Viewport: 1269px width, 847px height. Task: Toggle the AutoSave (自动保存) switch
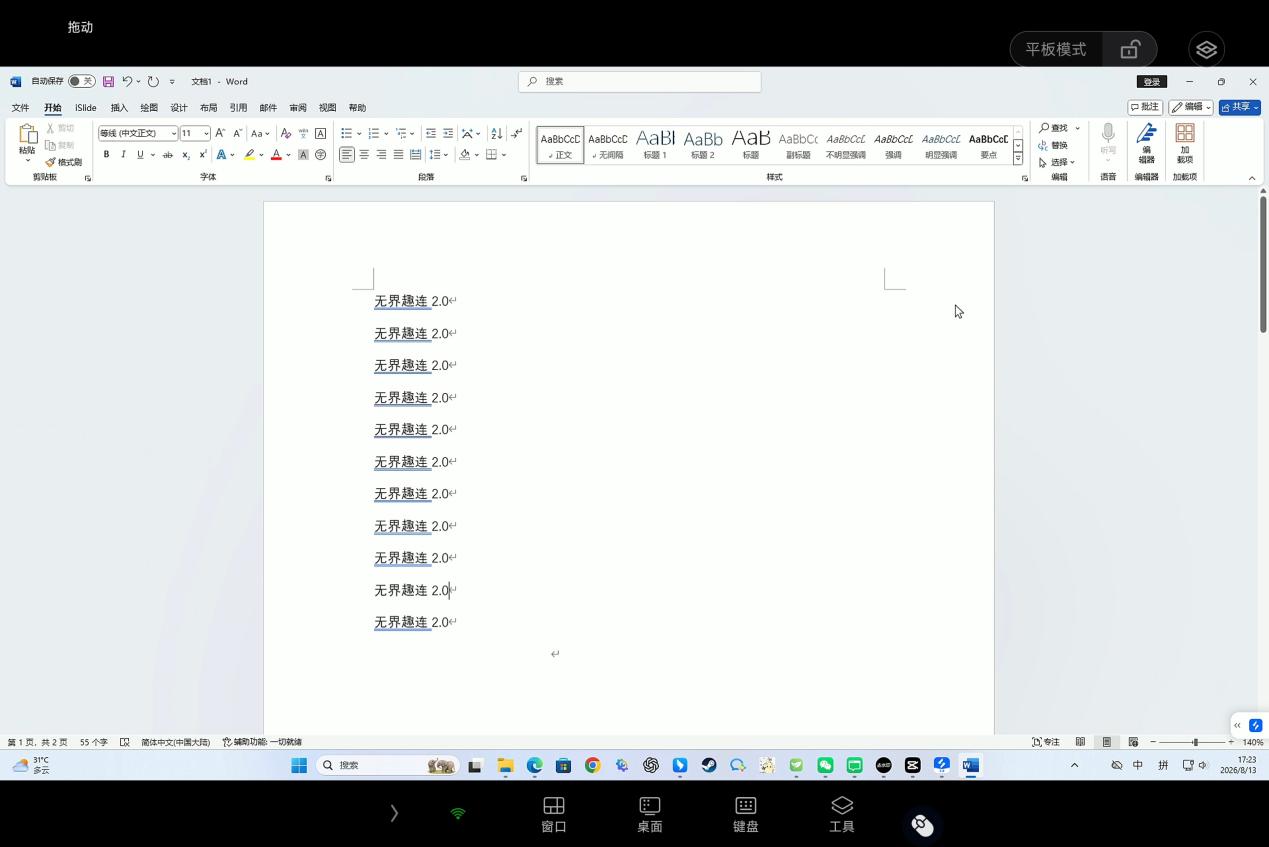82,81
